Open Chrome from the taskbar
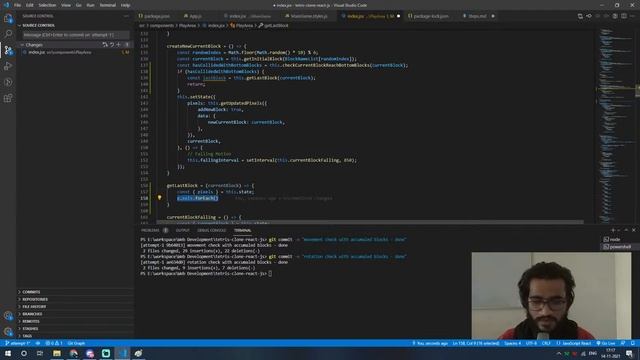 (x=73, y=353)
